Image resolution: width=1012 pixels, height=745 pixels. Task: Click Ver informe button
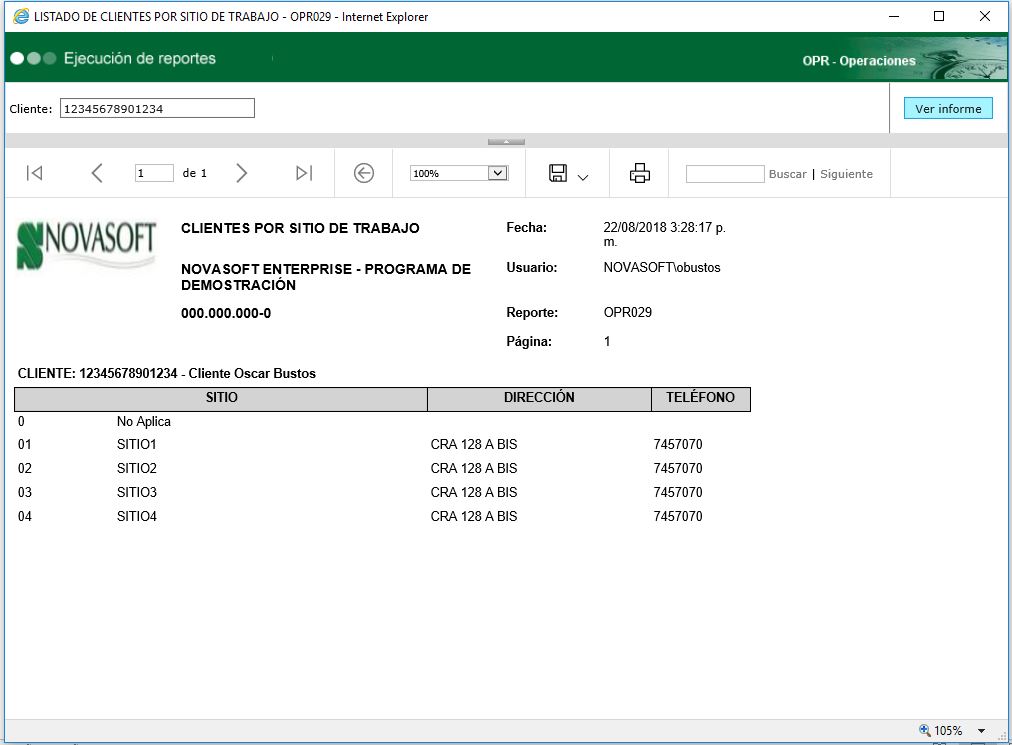coord(947,108)
